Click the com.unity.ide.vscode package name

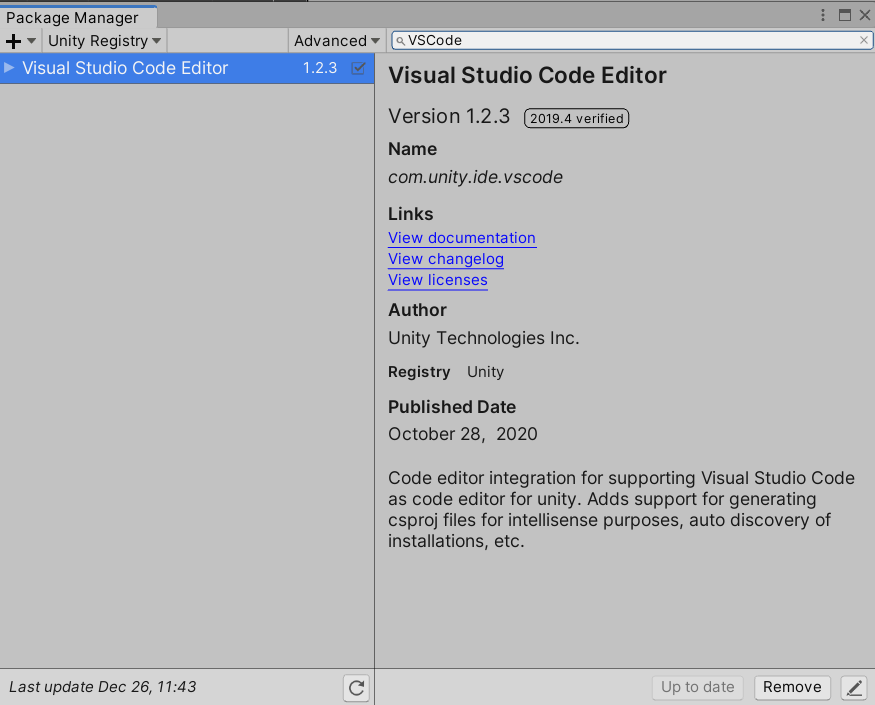pos(475,177)
